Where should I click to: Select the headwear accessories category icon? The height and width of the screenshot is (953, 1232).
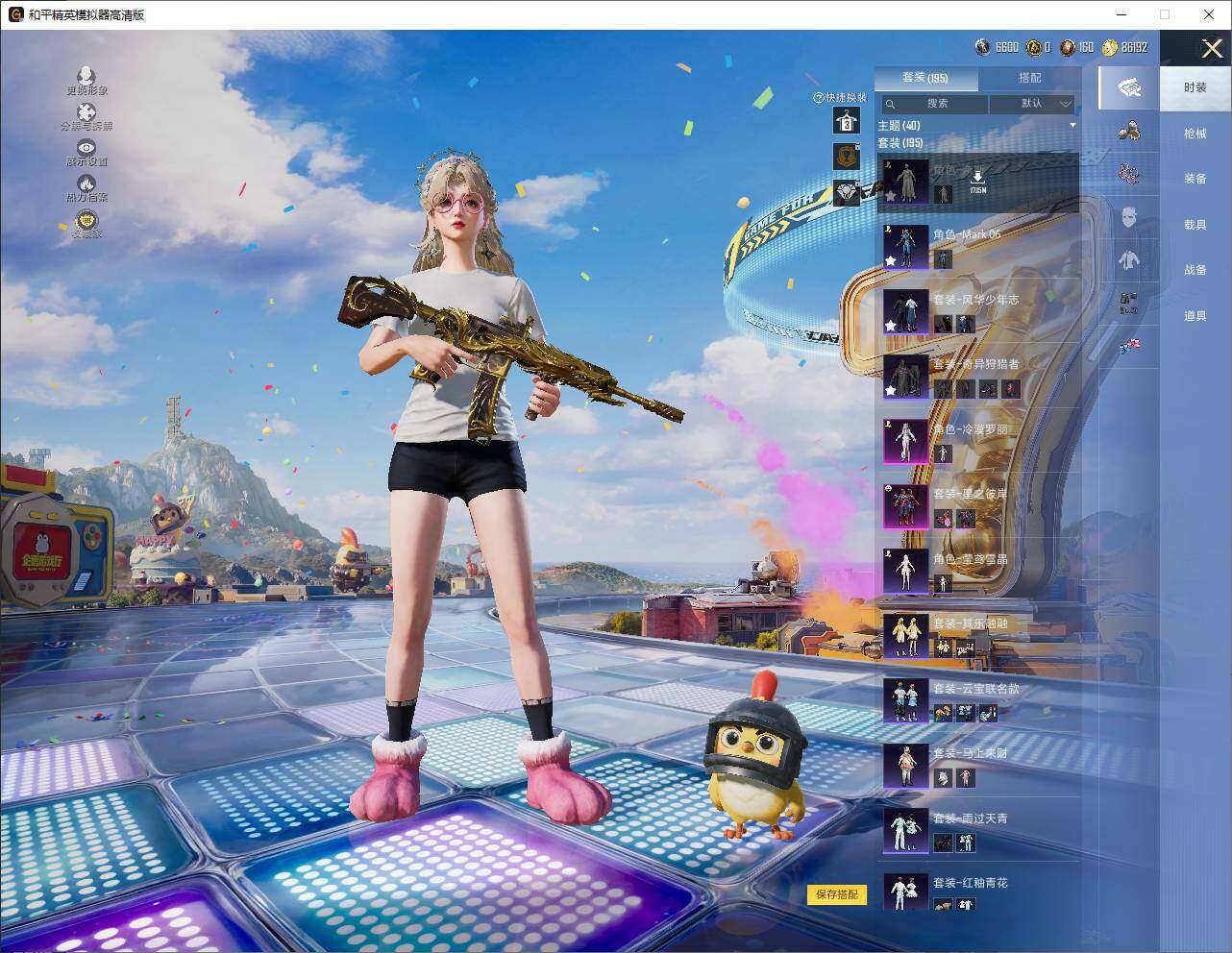coord(1129,130)
